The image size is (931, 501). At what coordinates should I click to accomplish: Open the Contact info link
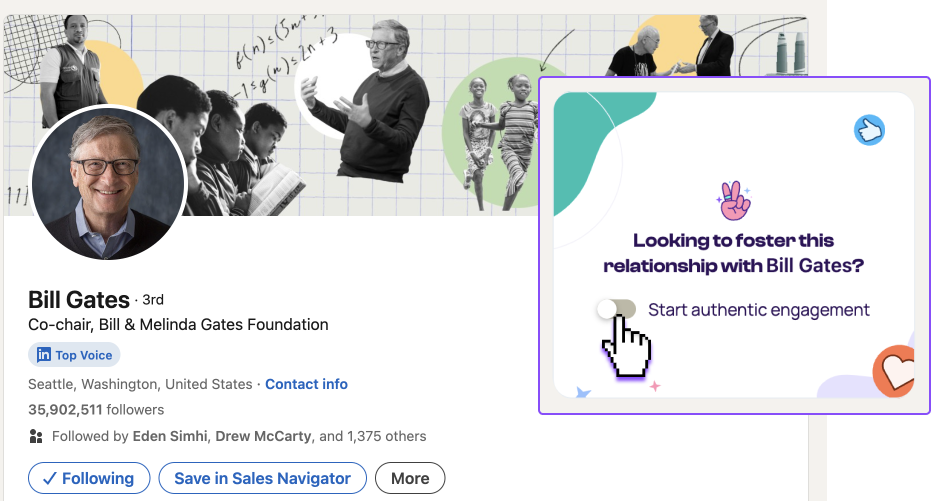[x=306, y=384]
